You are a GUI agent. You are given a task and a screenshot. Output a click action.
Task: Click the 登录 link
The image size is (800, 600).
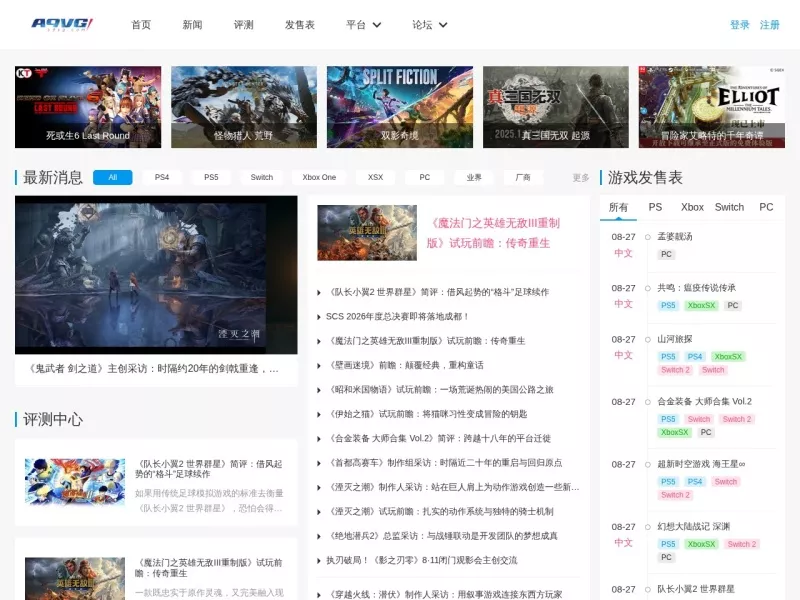(739, 25)
